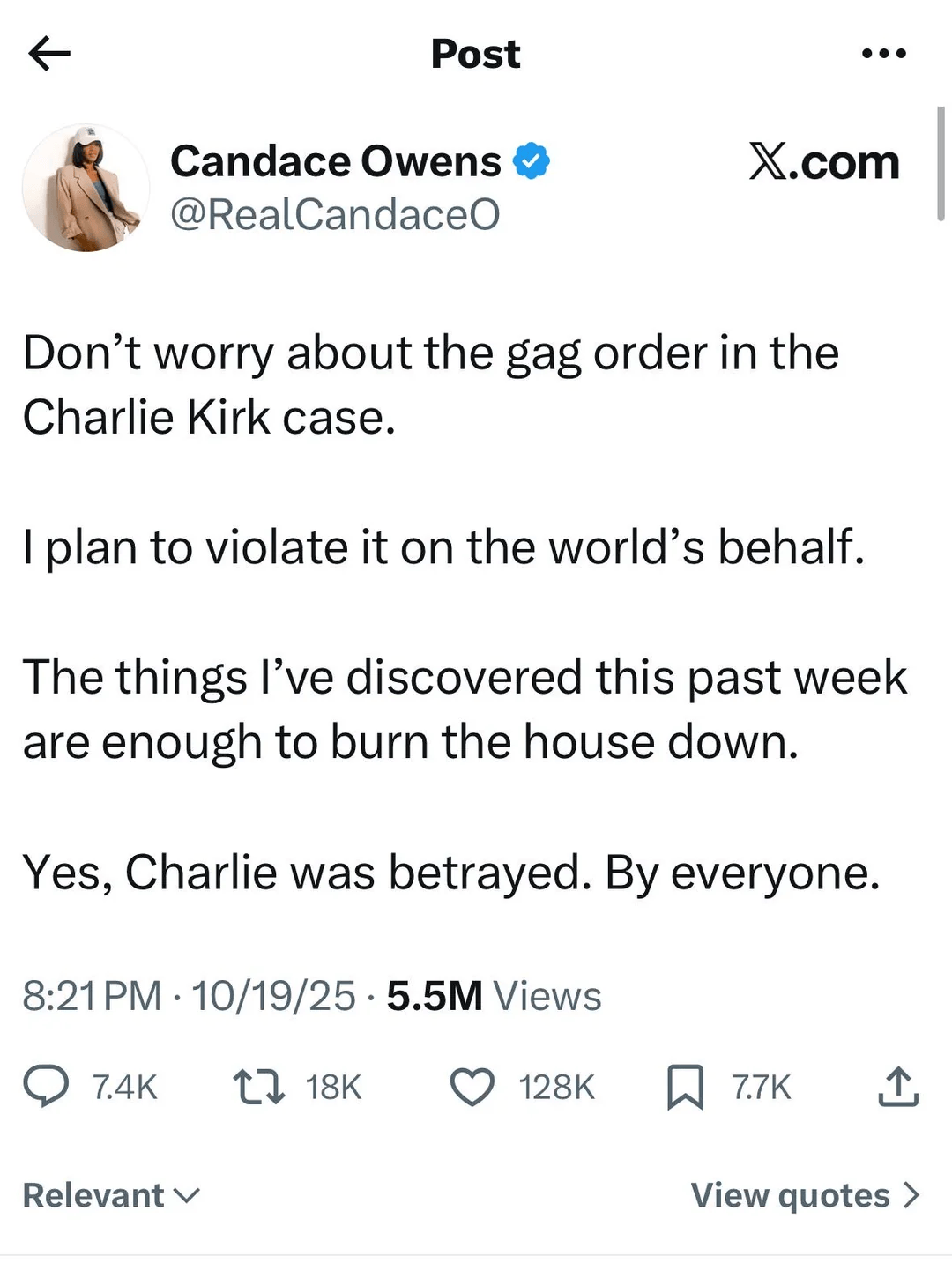Open the three-dot more options menu

coord(883,54)
